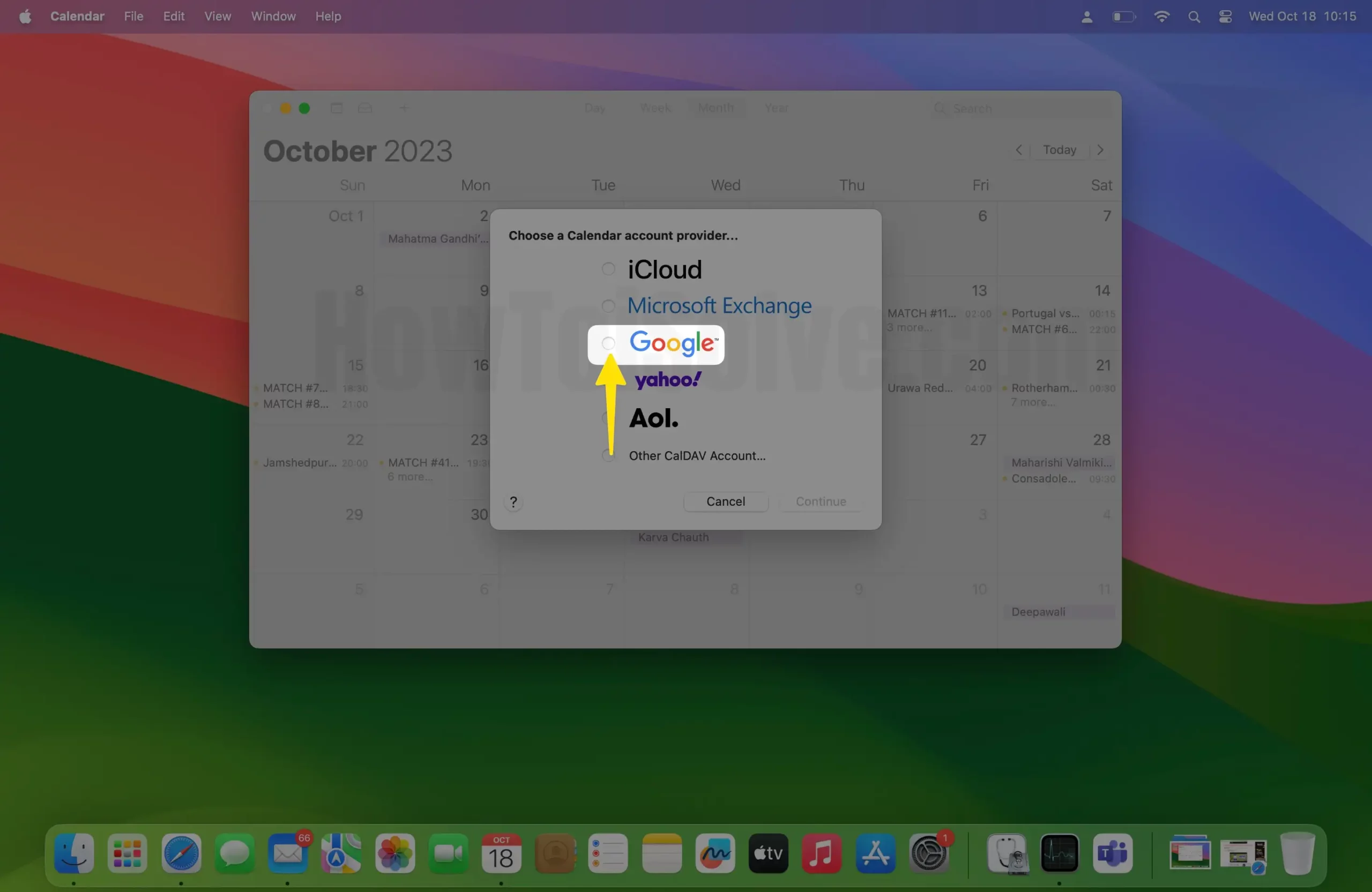
Task: Go to next month chevron
Action: [1100, 150]
